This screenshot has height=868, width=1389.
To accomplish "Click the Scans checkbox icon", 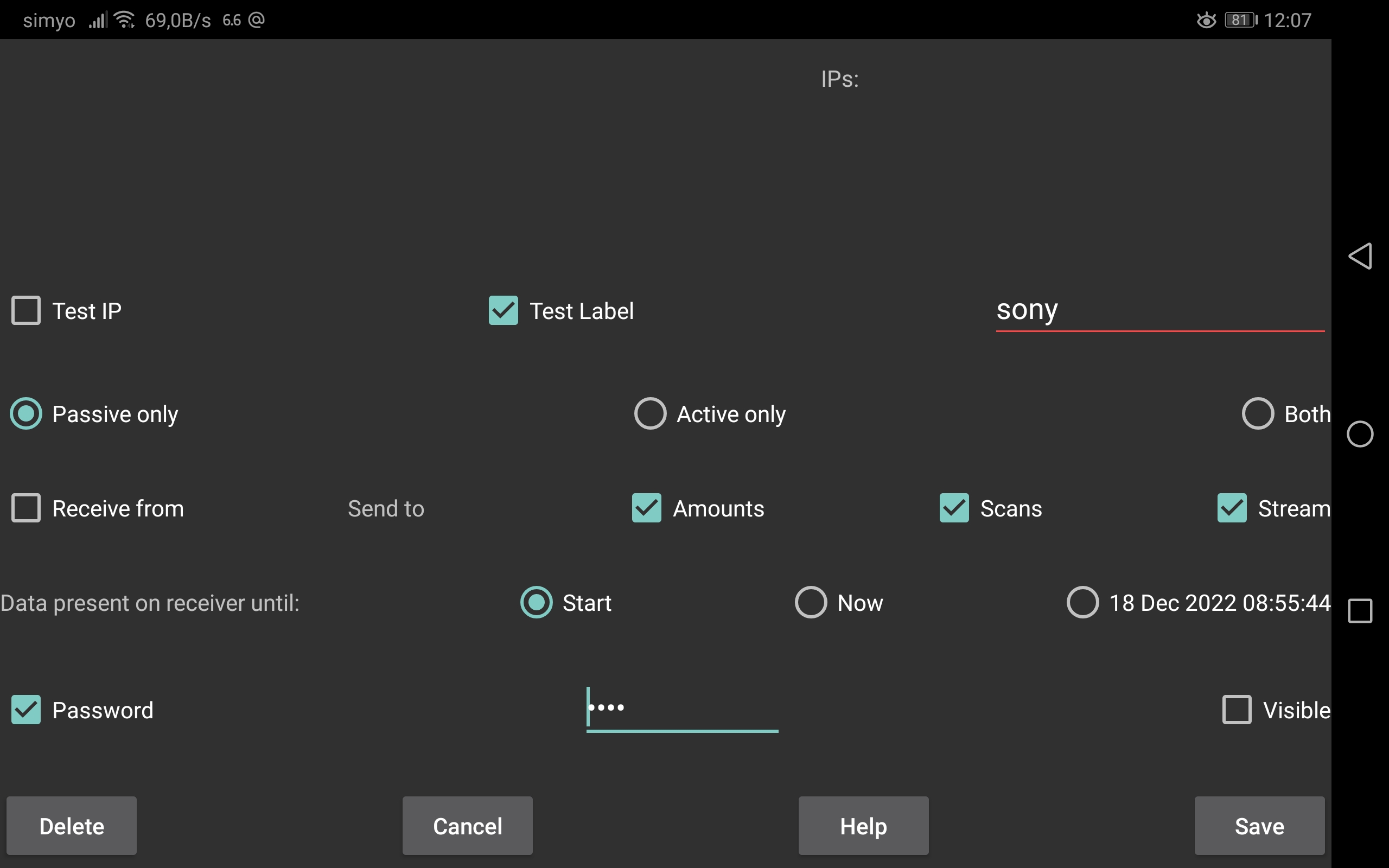I will pyautogui.click(x=953, y=508).
